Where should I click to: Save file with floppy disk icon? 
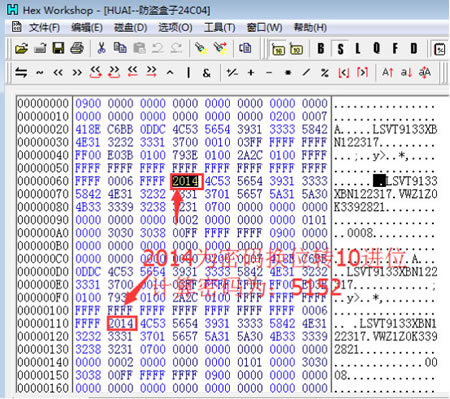(58, 49)
